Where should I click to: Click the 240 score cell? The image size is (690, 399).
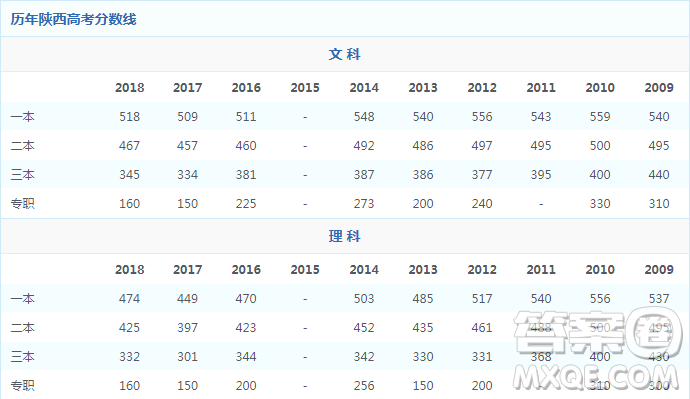(482, 204)
